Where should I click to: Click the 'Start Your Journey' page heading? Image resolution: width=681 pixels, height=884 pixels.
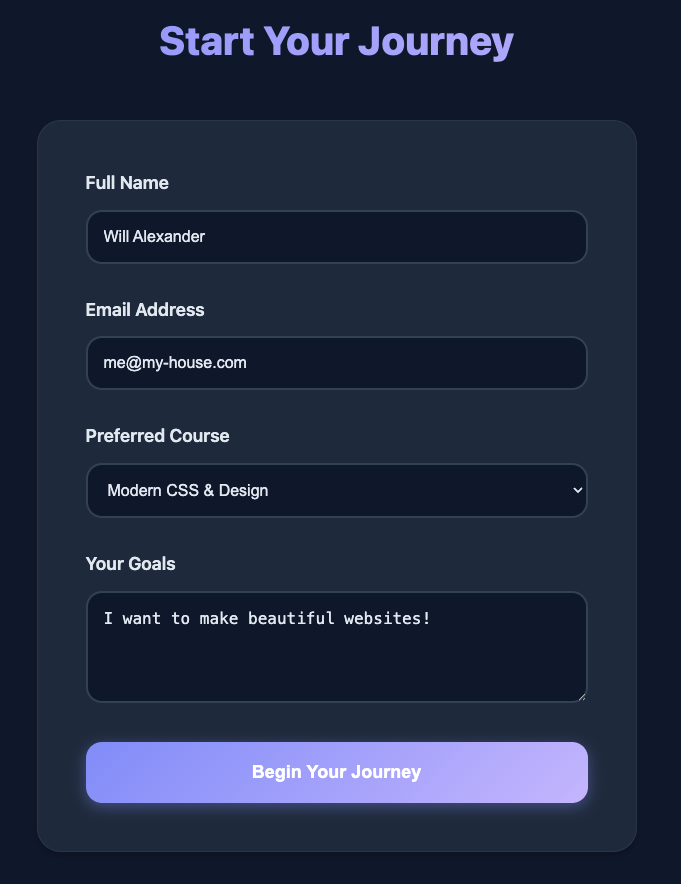[336, 42]
